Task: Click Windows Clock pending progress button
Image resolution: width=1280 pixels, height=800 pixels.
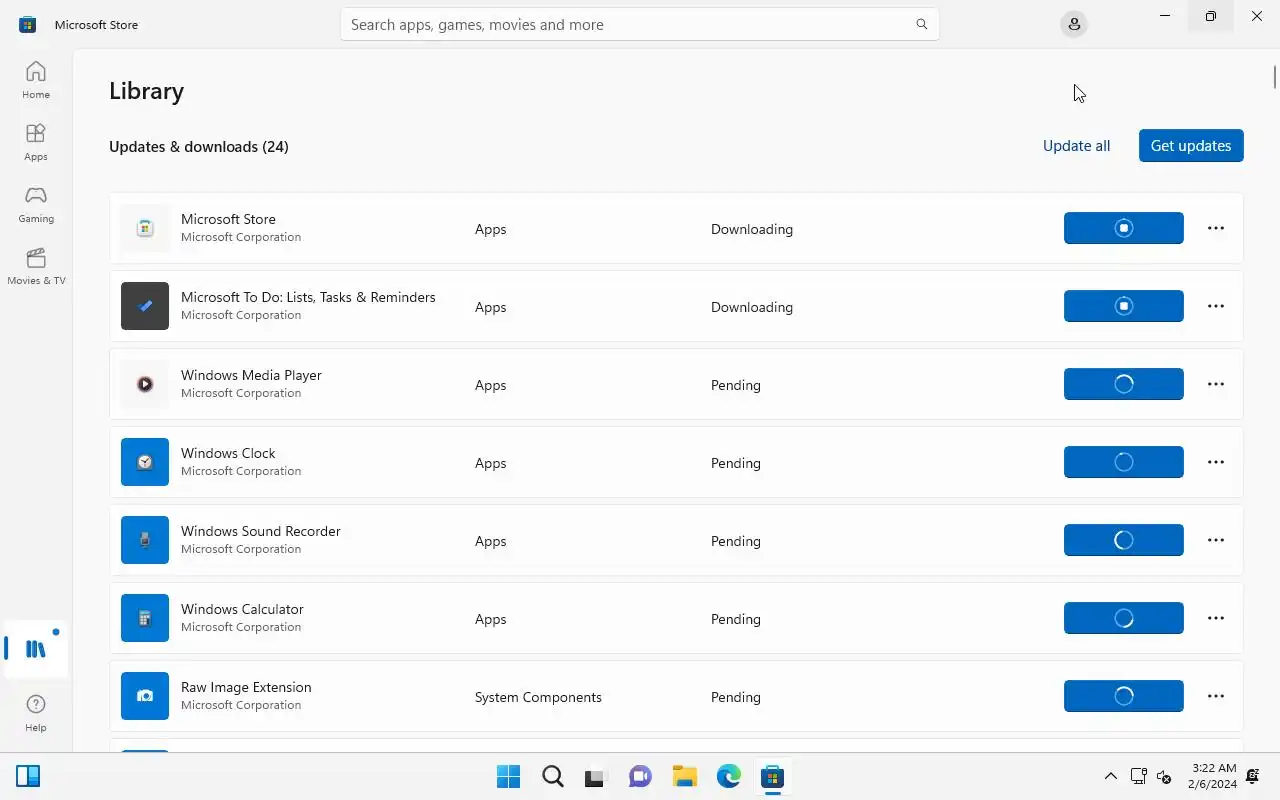Action: [1124, 462]
